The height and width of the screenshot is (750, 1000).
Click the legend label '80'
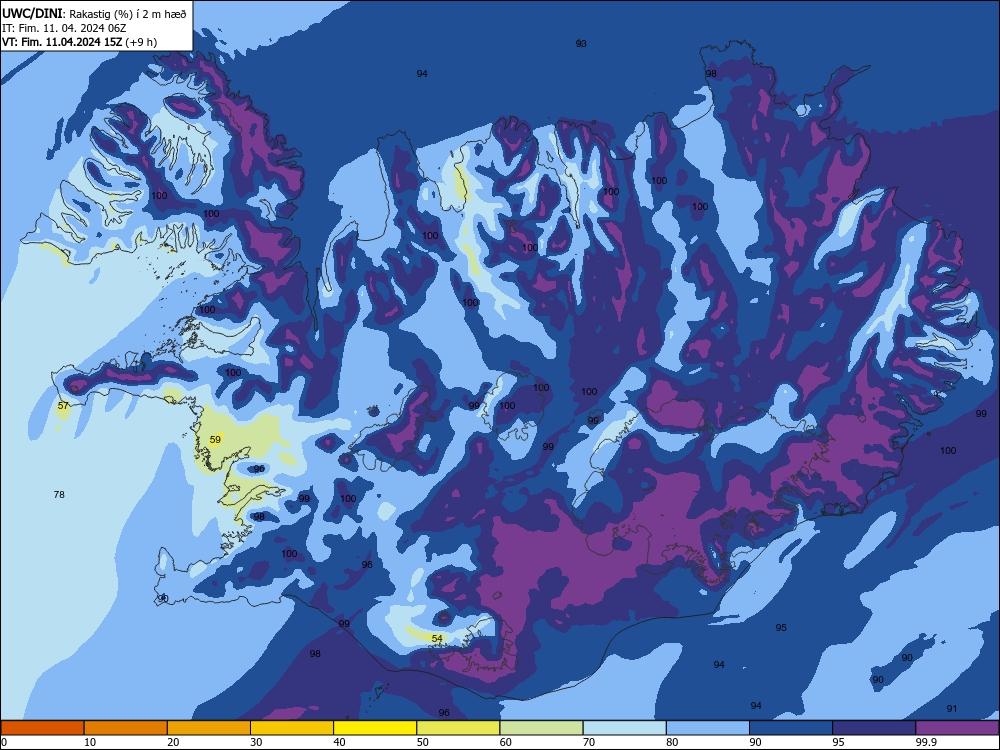coord(672,742)
